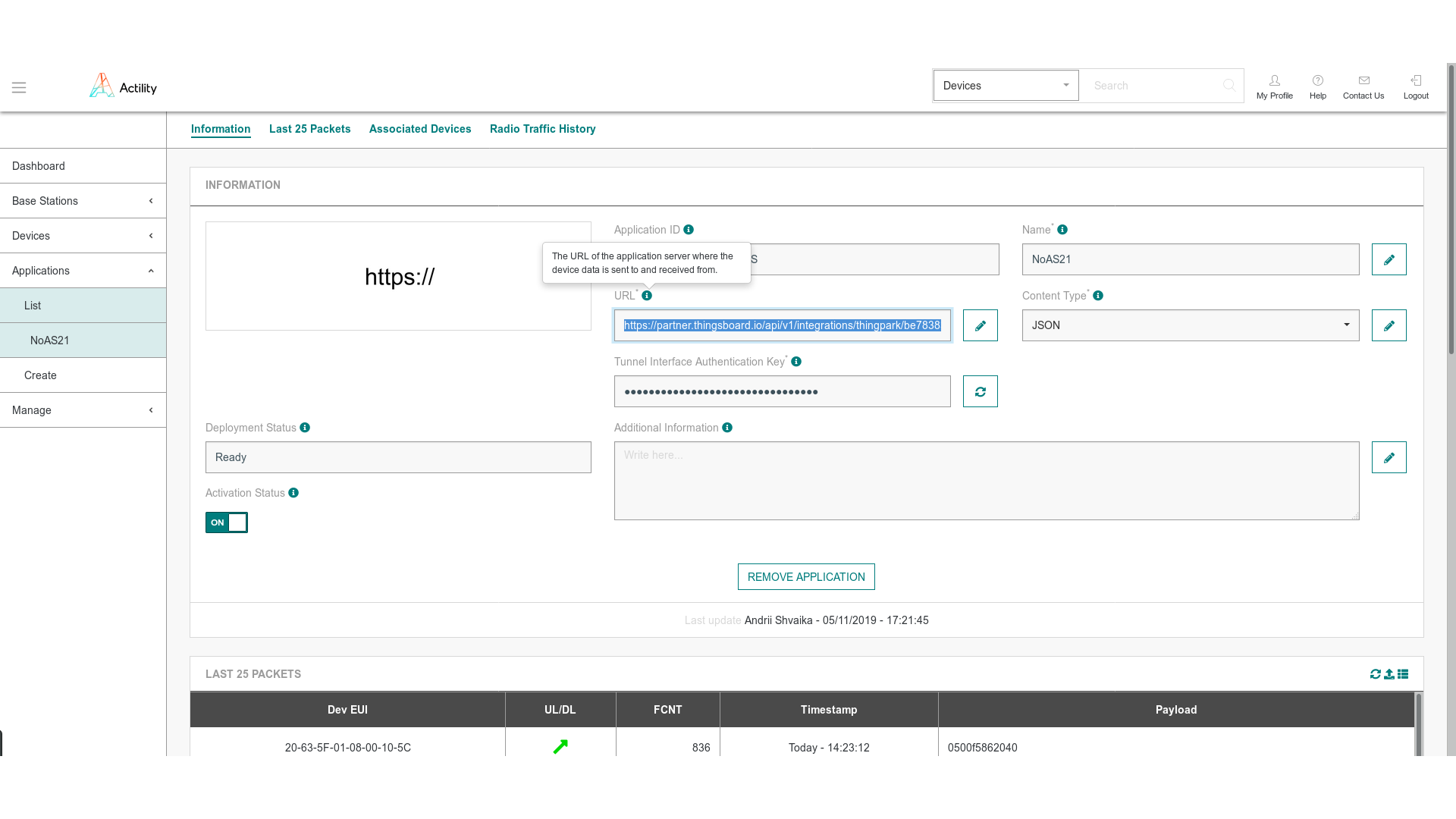The height and width of the screenshot is (819, 1456).
Task: Show Name field info icon
Action: point(1062,230)
